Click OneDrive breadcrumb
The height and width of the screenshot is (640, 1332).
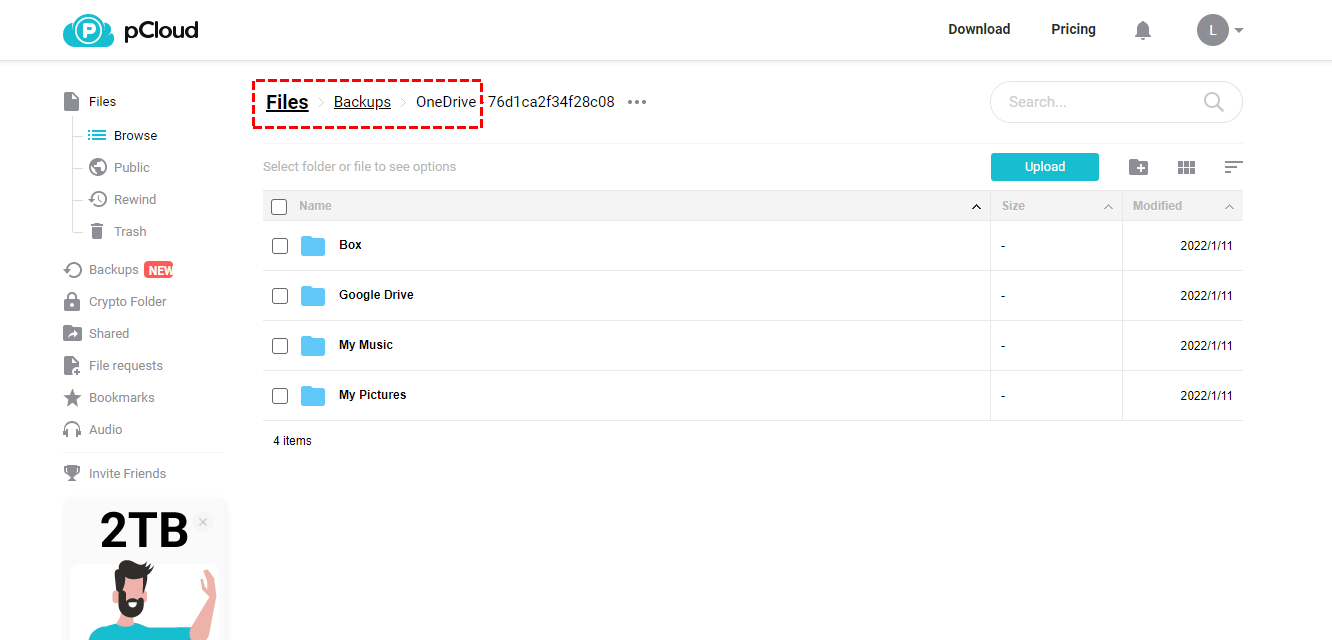(446, 102)
